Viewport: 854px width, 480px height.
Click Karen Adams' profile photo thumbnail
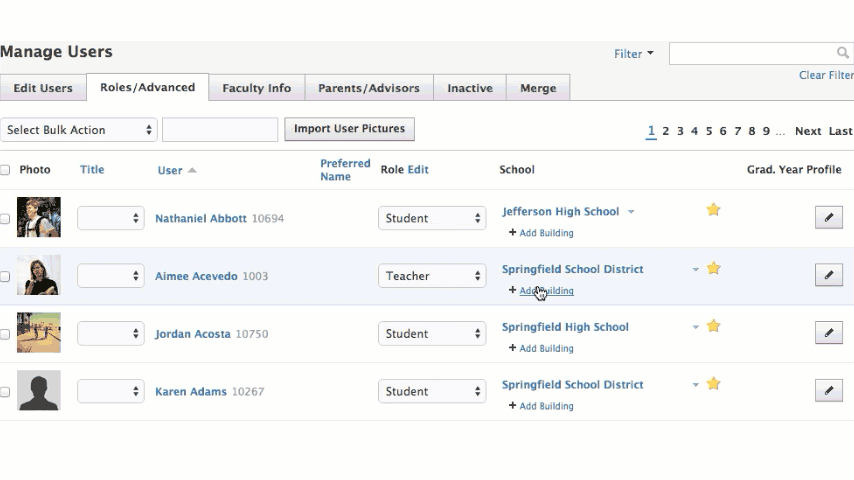(x=39, y=391)
